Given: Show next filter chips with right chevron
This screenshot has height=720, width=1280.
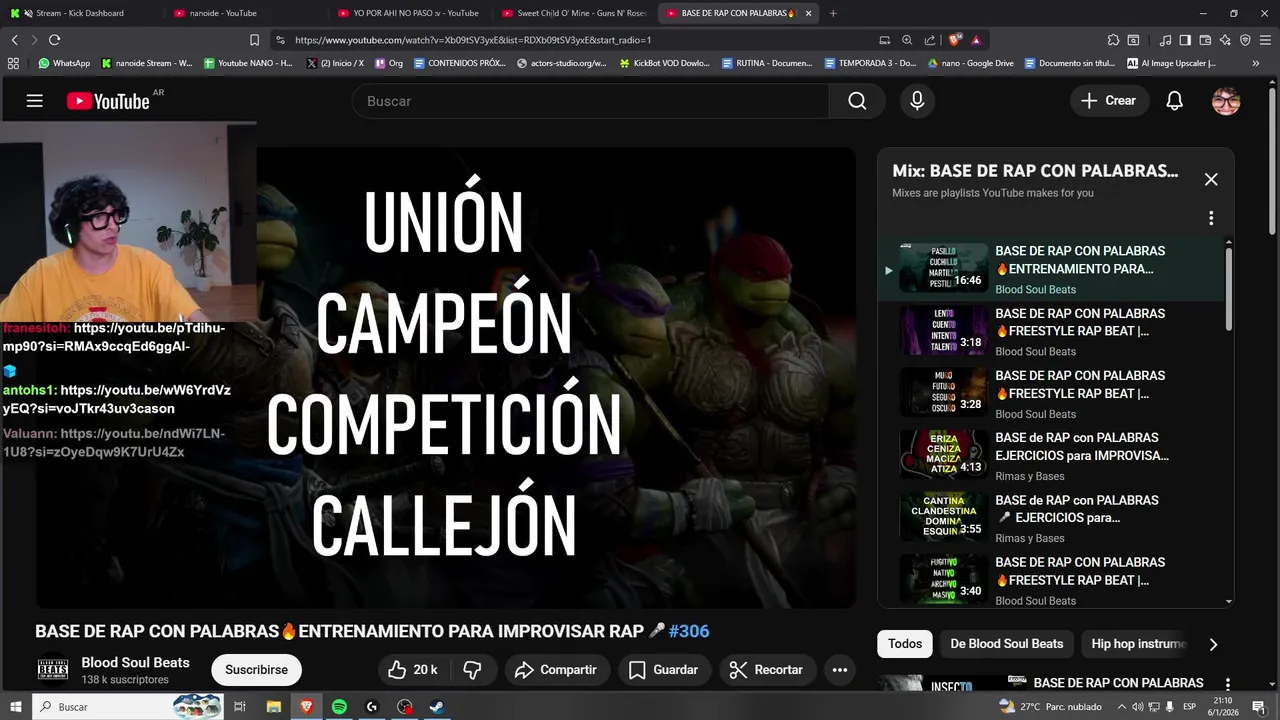Looking at the screenshot, I should pos(1214,645).
